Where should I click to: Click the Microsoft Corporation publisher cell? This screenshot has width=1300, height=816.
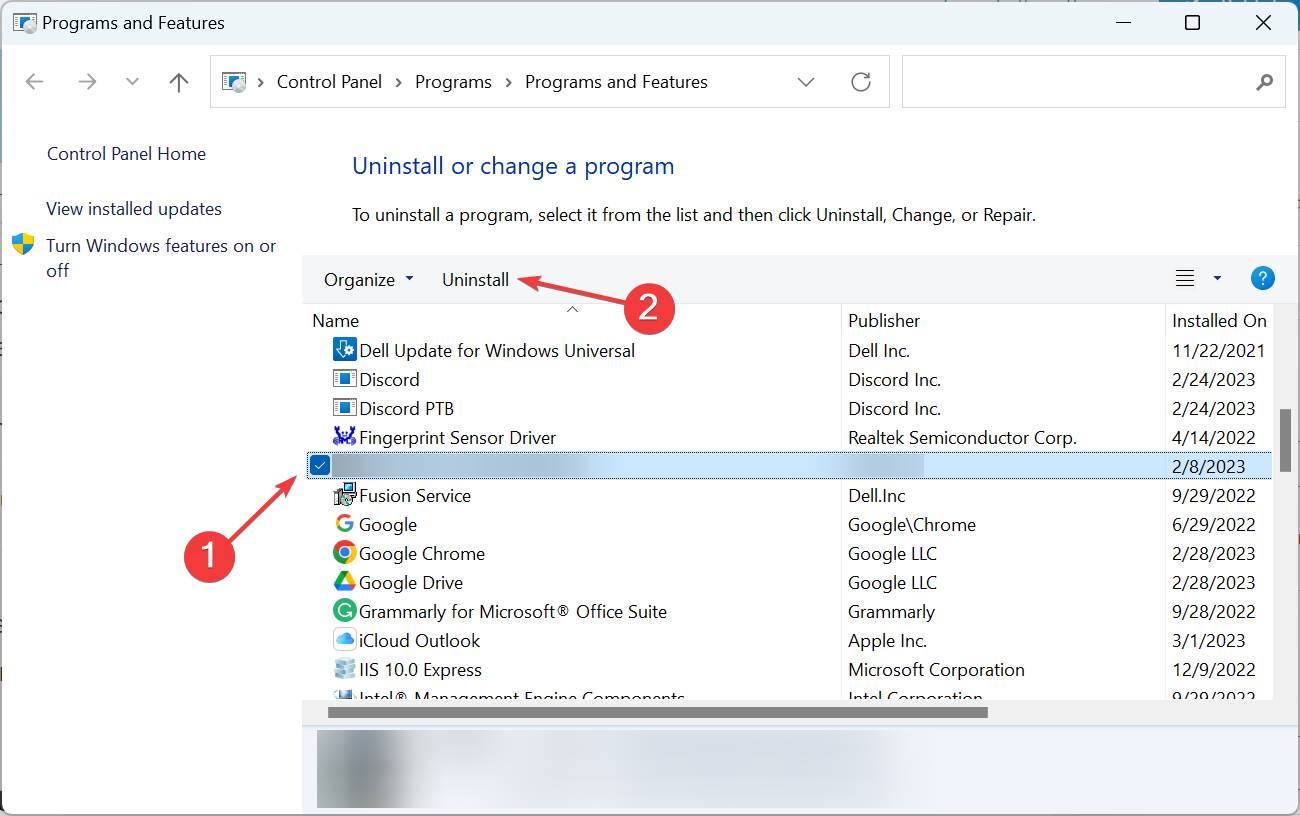coord(937,669)
